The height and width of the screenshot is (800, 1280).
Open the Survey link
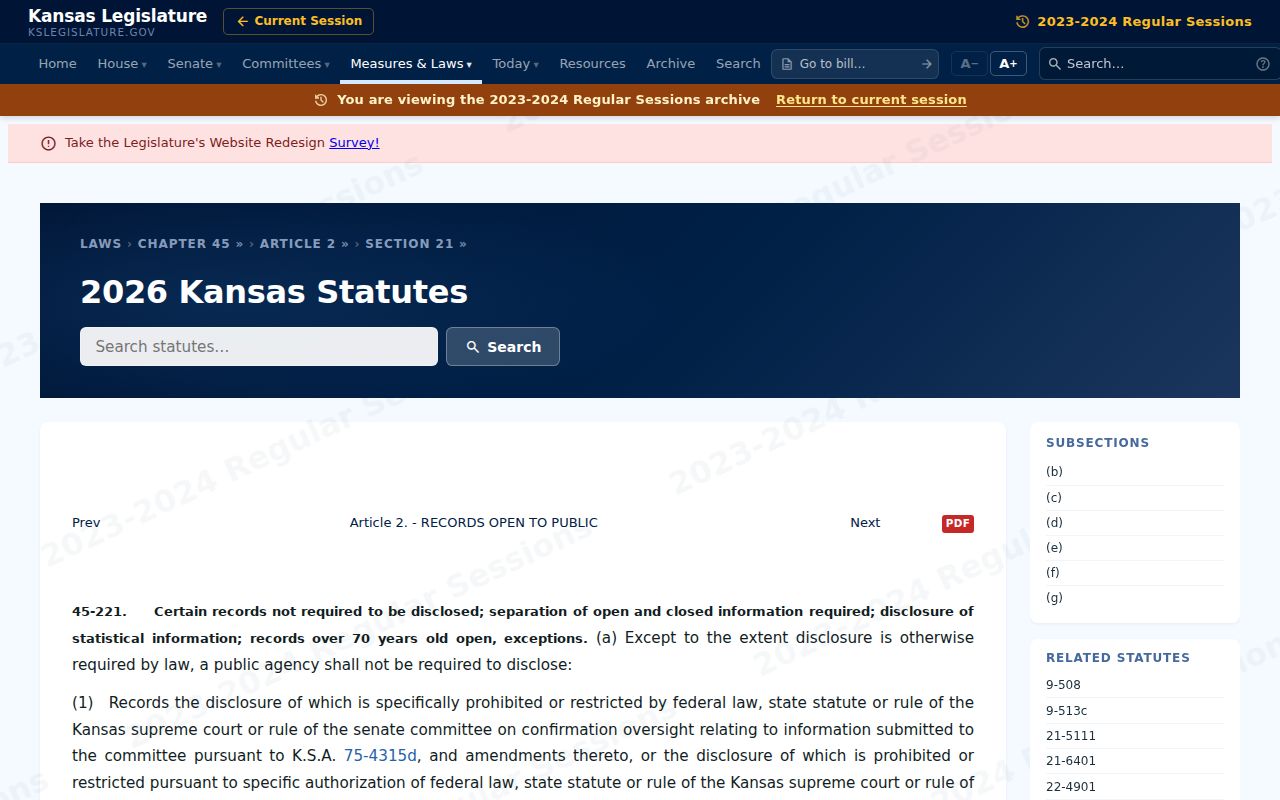pyautogui.click(x=354, y=143)
